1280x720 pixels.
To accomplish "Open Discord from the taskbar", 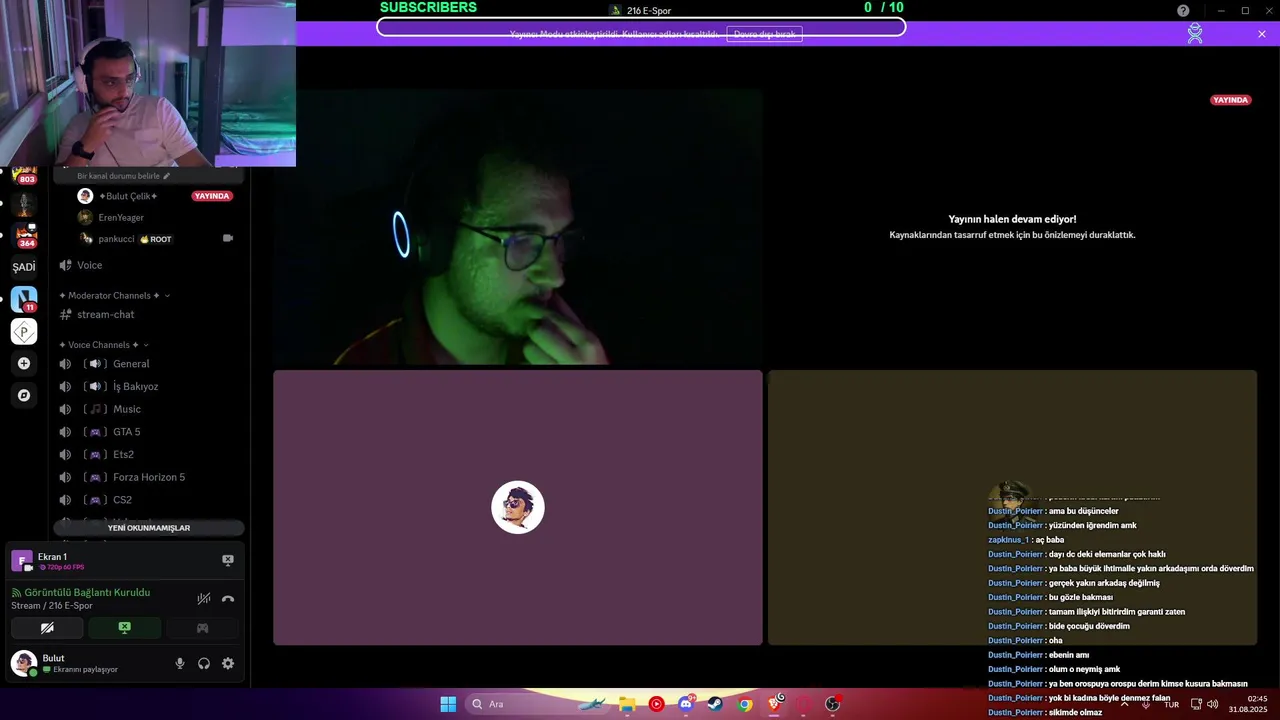I will pyautogui.click(x=686, y=704).
